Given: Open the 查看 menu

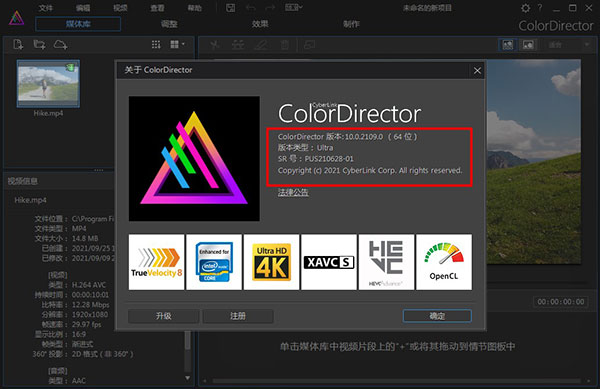Looking at the screenshot, I should 157,8.
